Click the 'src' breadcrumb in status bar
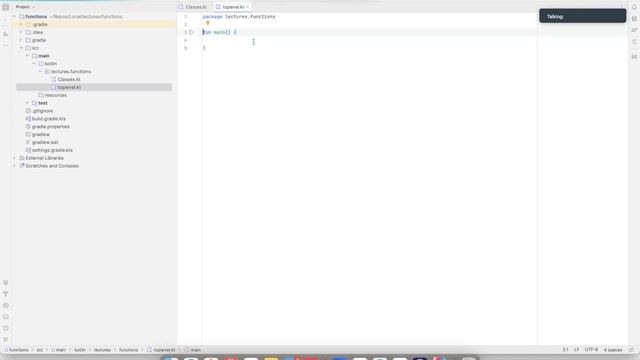640x360 pixels. point(40,350)
